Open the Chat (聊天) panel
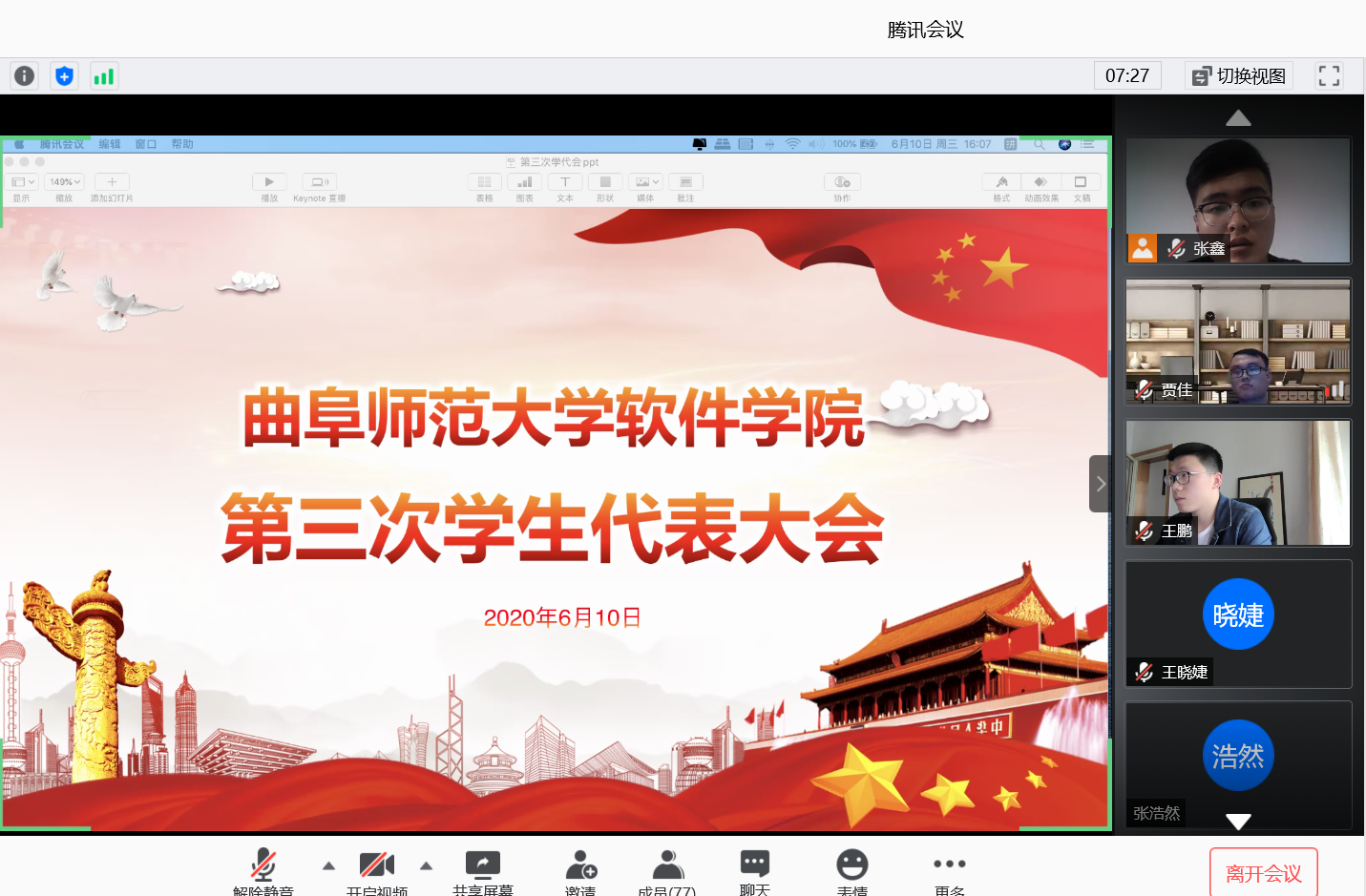Viewport: 1366px width, 896px height. (x=754, y=867)
